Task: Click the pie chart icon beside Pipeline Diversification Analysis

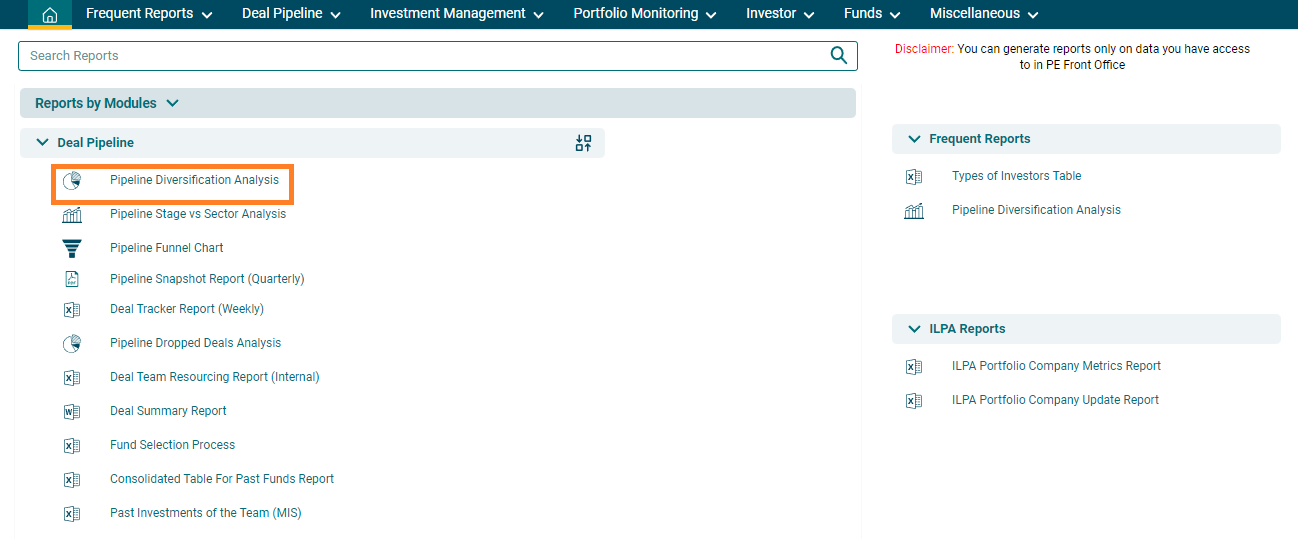Action: pos(72,181)
